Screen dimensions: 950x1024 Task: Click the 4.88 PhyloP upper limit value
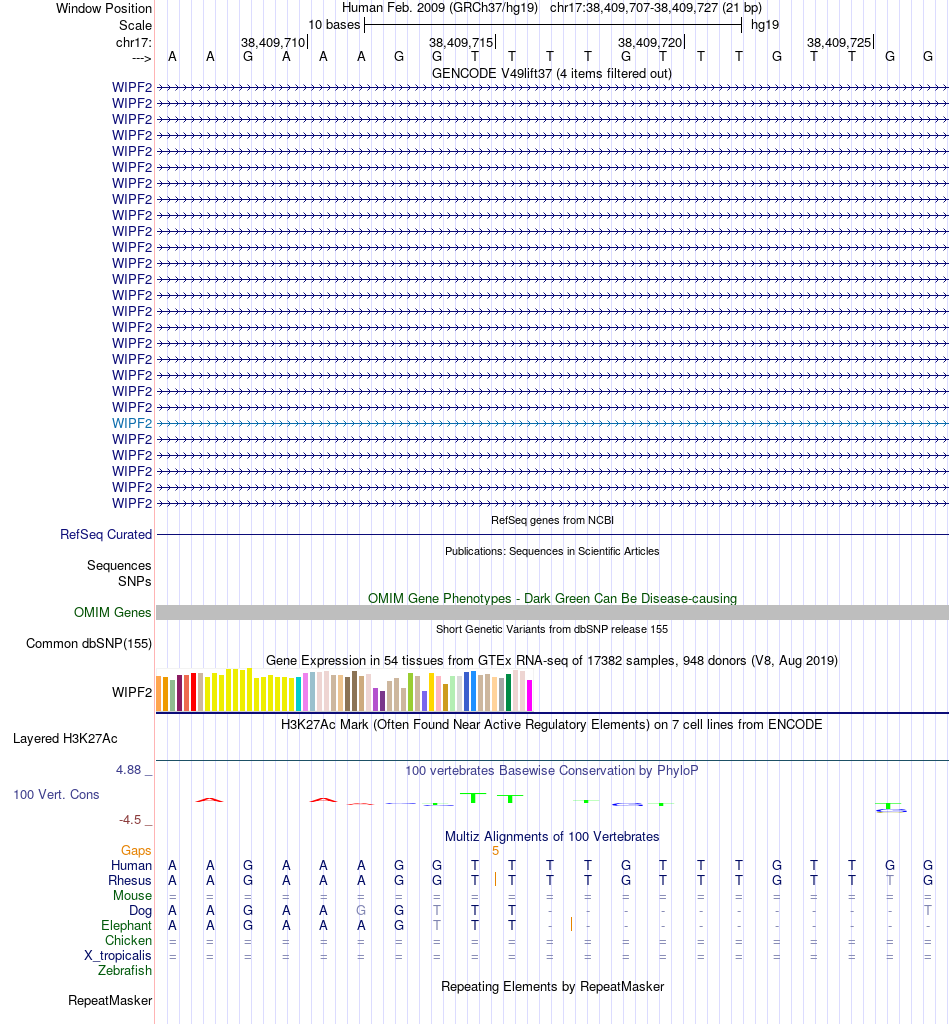pyautogui.click(x=129, y=770)
